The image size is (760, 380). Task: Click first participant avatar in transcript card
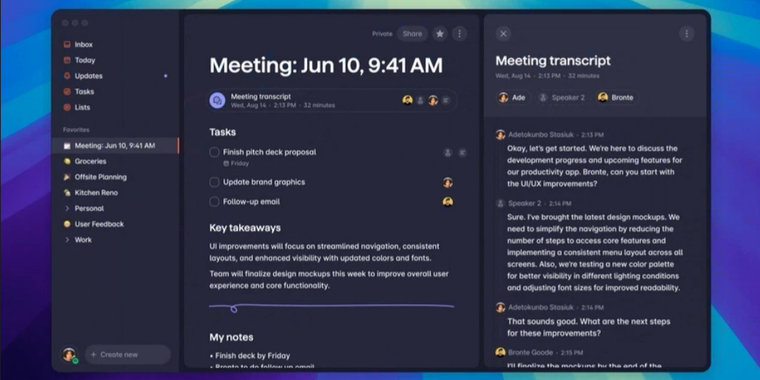(408, 100)
